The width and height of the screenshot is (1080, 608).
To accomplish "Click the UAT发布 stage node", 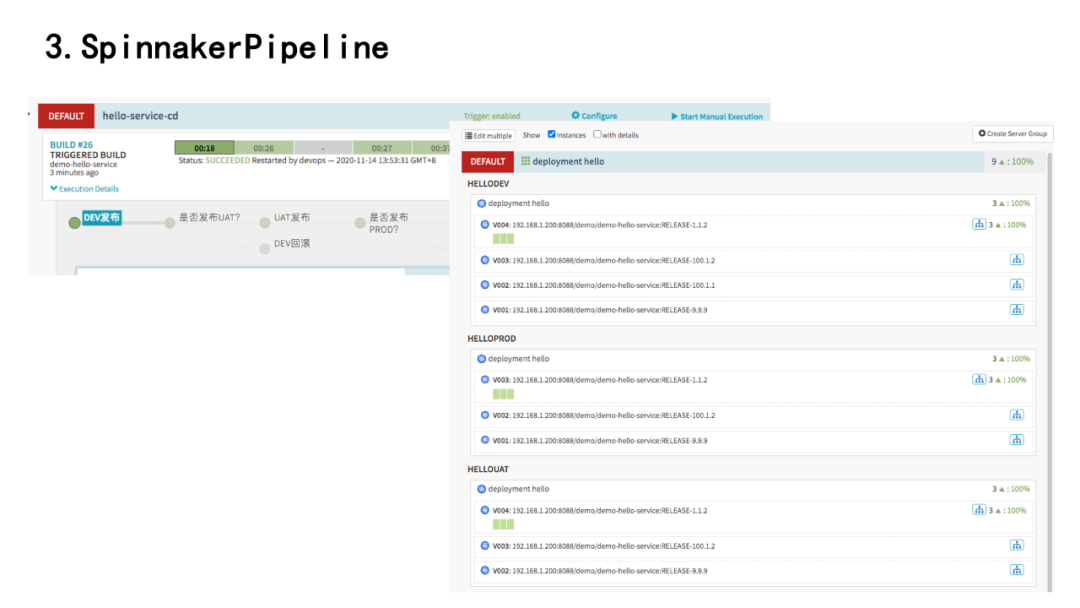I will click(x=264, y=222).
